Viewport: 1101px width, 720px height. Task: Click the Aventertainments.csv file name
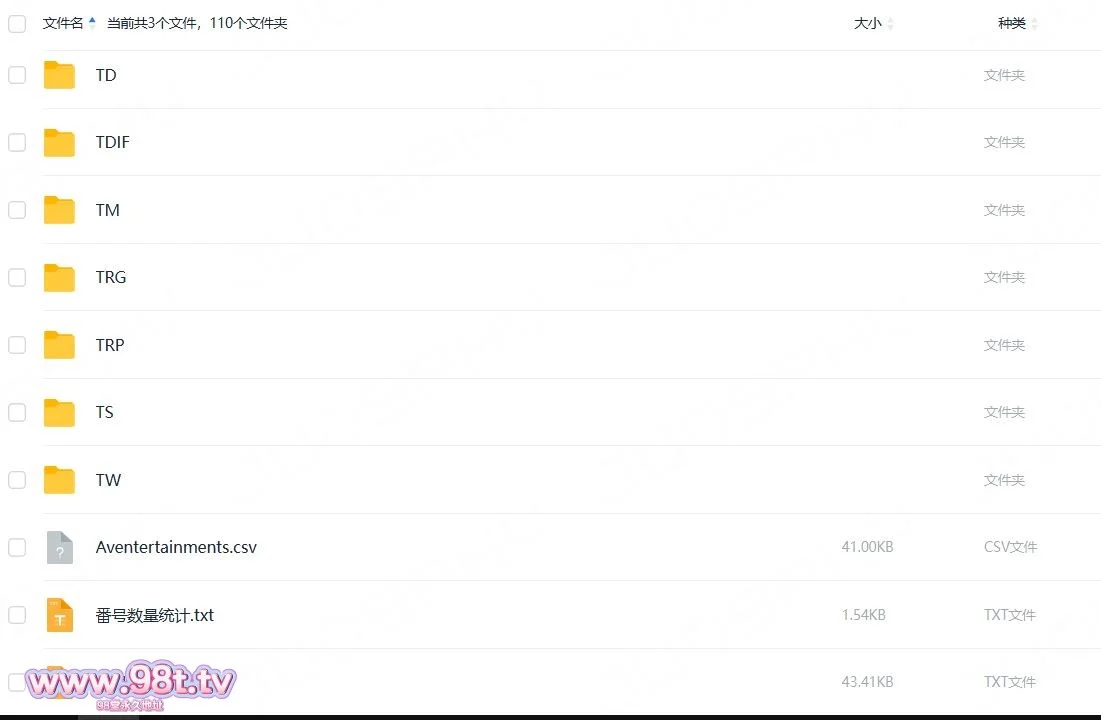(176, 547)
